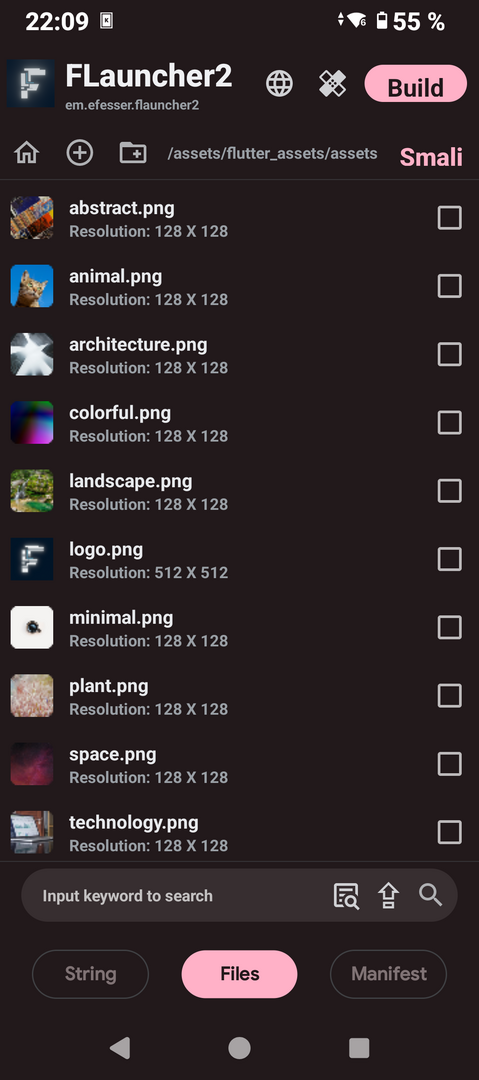This screenshot has width=479, height=1080.
Task: Open the globe language icon
Action: 279,84
